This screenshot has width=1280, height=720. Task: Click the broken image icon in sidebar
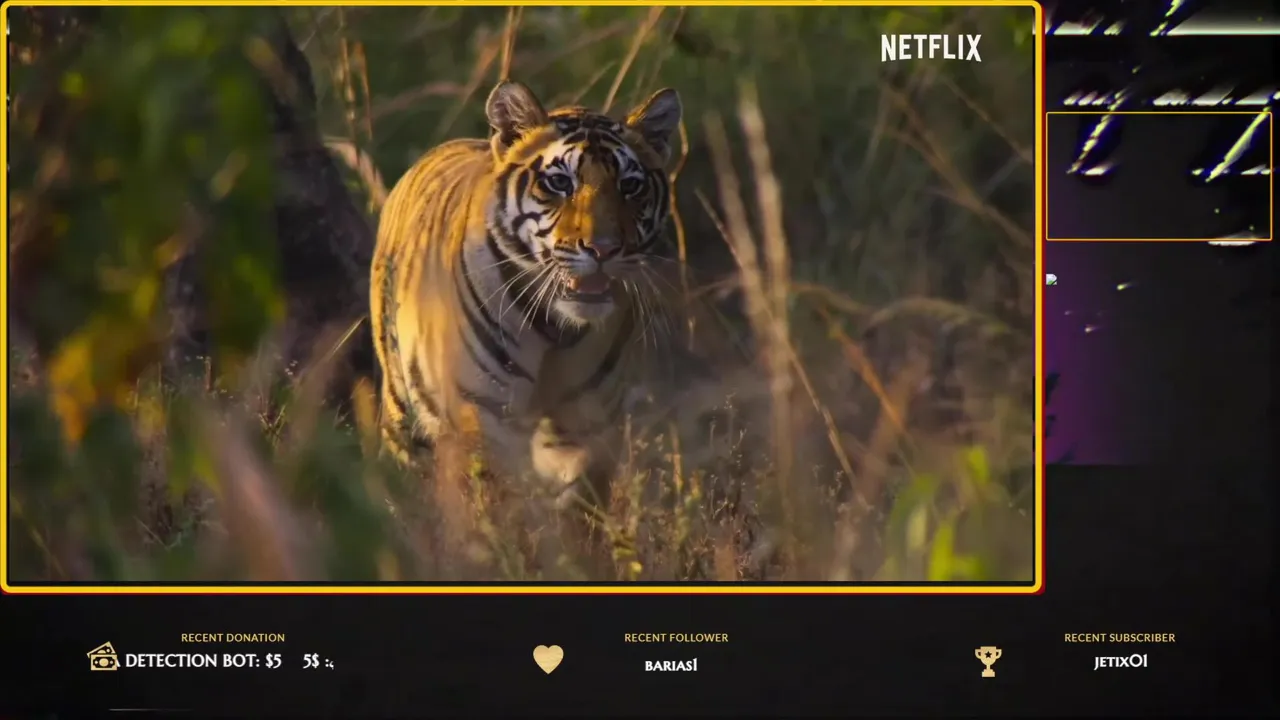coord(1051,279)
